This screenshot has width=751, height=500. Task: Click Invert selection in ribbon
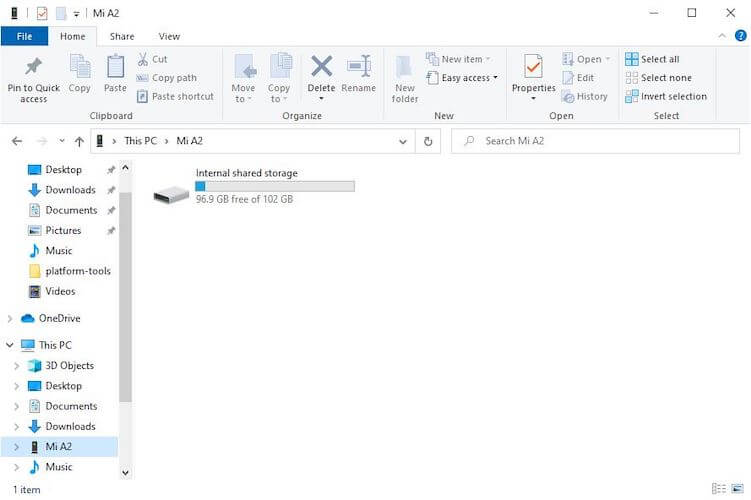point(666,96)
